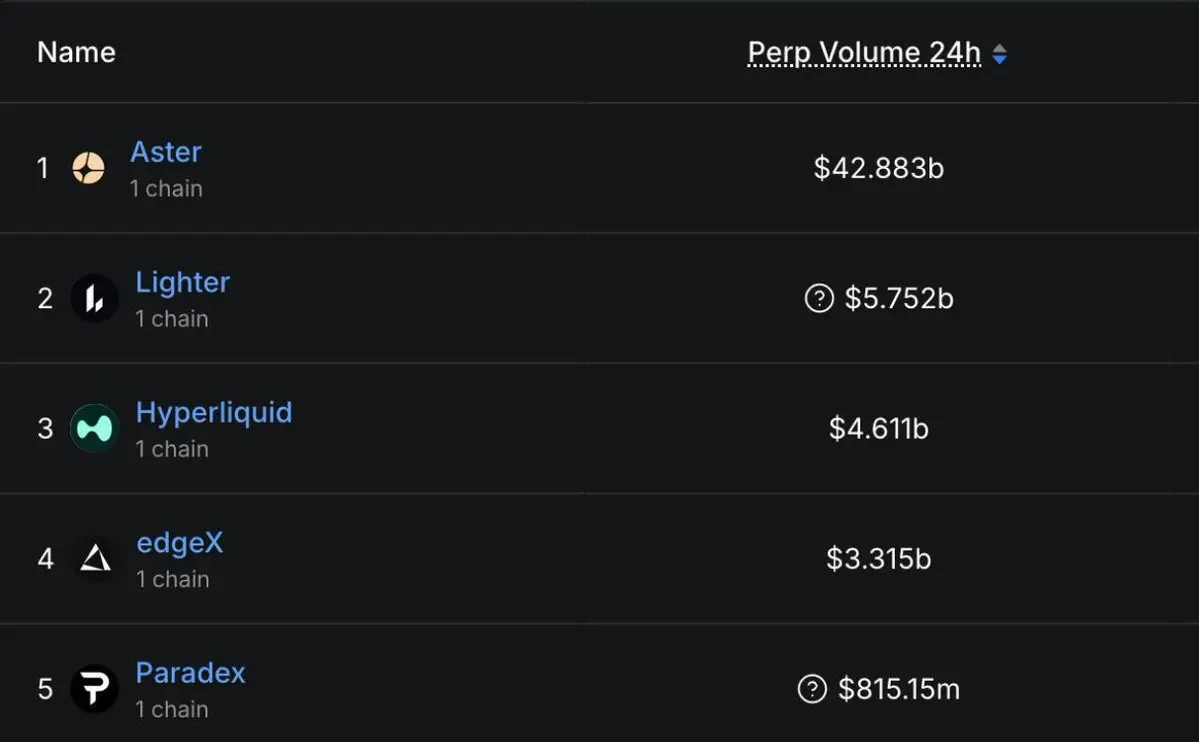This screenshot has height=742, width=1199.
Task: Click the Hyperliquid protocol logo icon
Action: 94,428
